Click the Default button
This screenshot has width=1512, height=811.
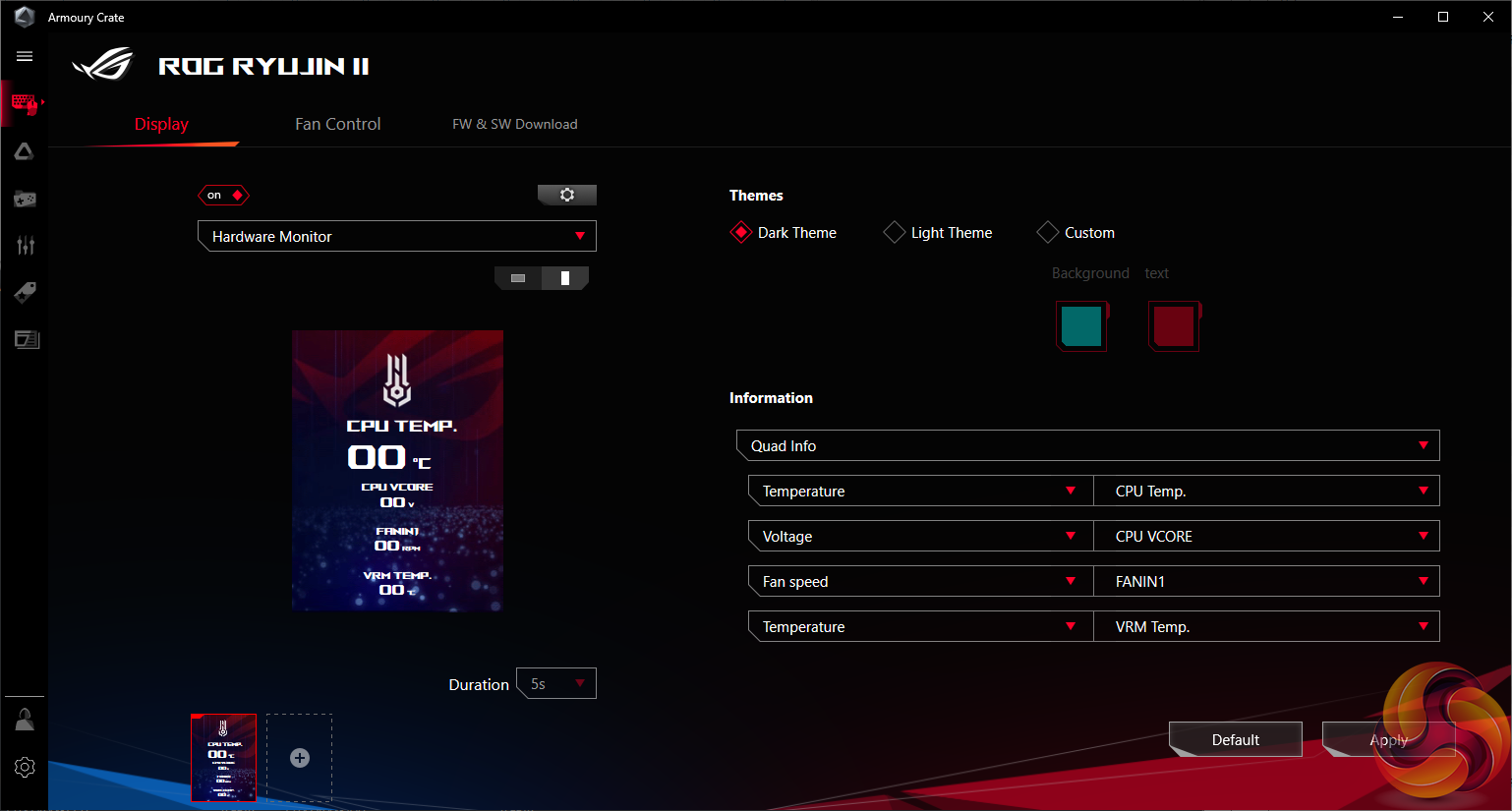pyautogui.click(x=1236, y=739)
